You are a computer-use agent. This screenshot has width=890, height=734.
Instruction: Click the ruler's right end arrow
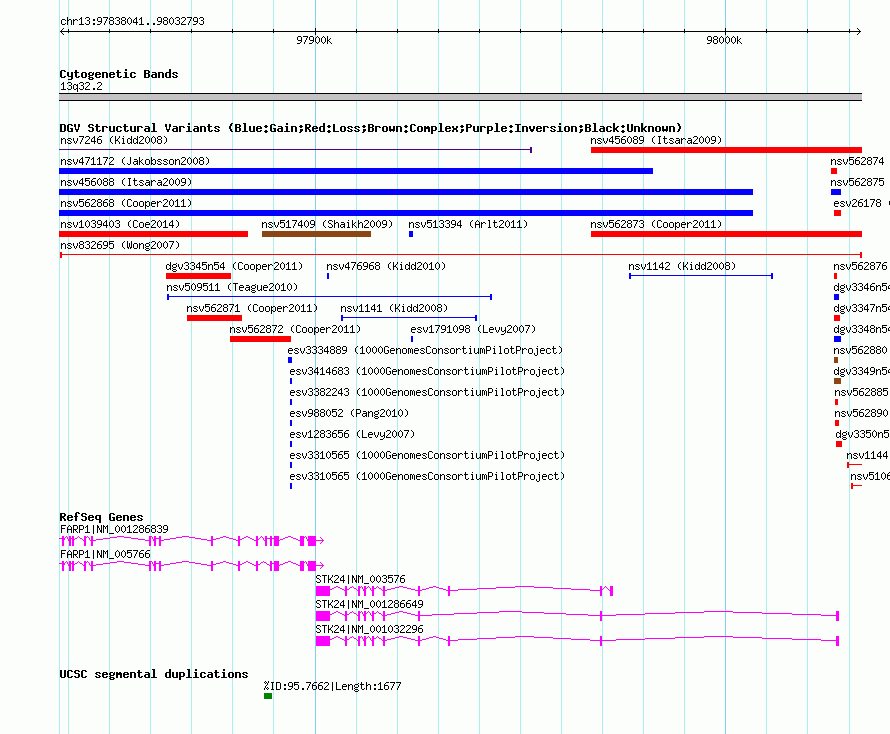[858, 31]
